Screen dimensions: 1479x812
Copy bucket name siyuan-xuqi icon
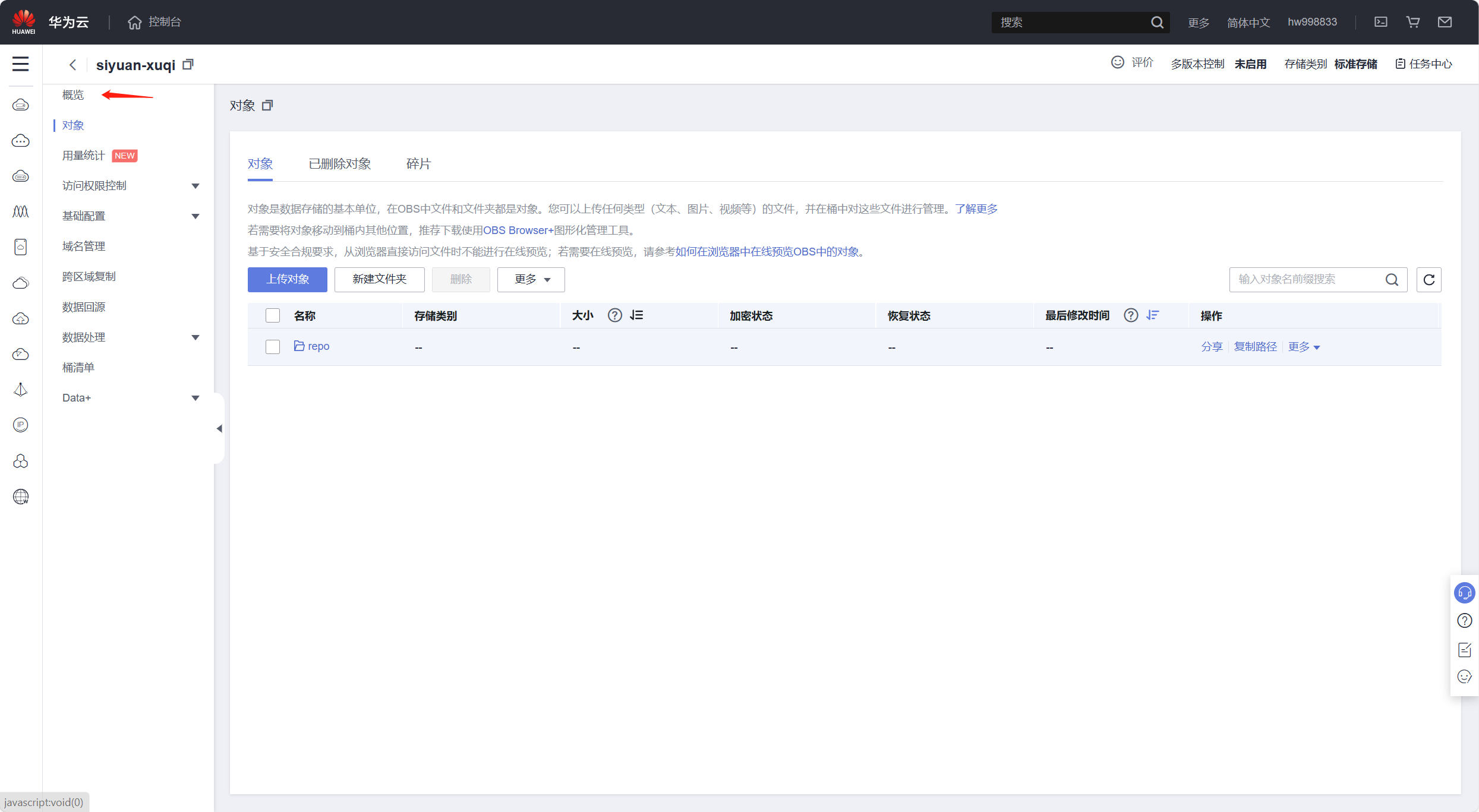coord(188,64)
